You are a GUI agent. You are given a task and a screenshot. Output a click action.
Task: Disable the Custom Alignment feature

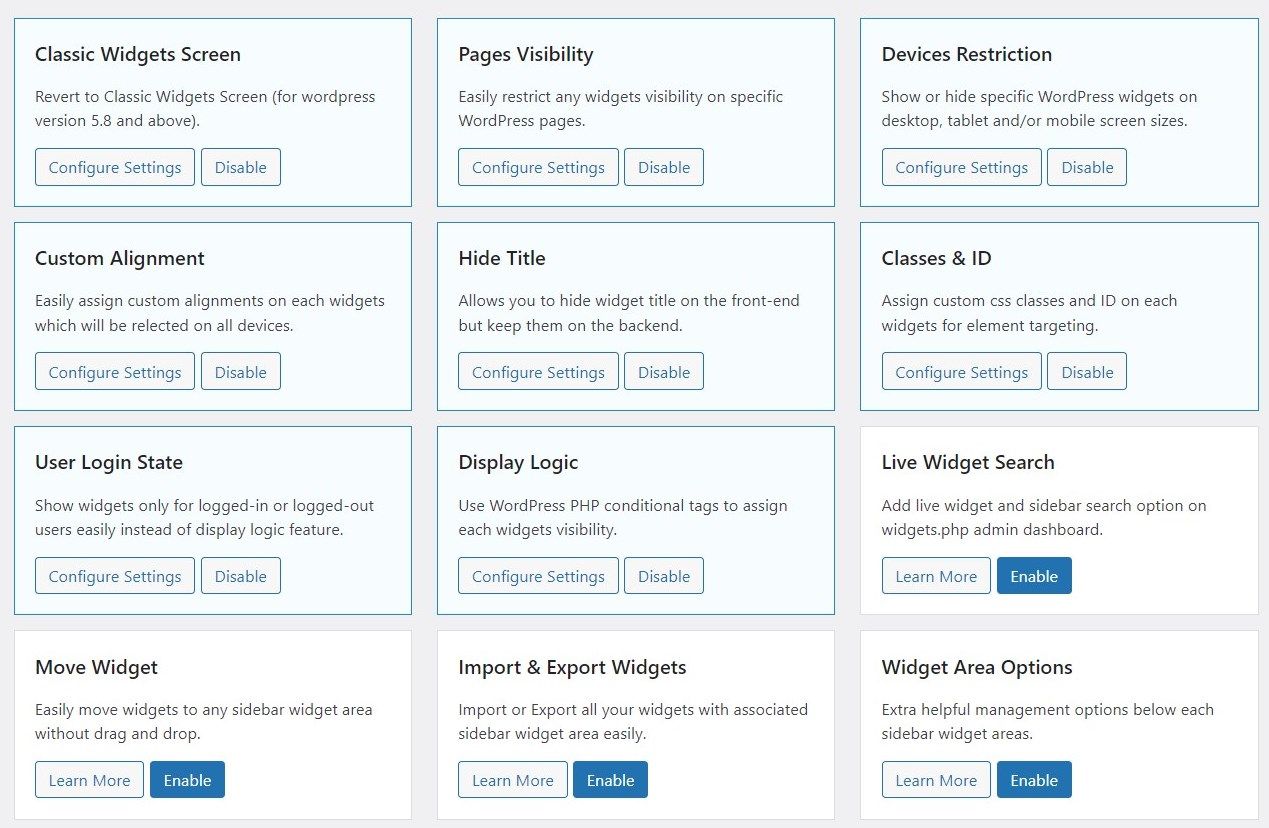coord(240,371)
